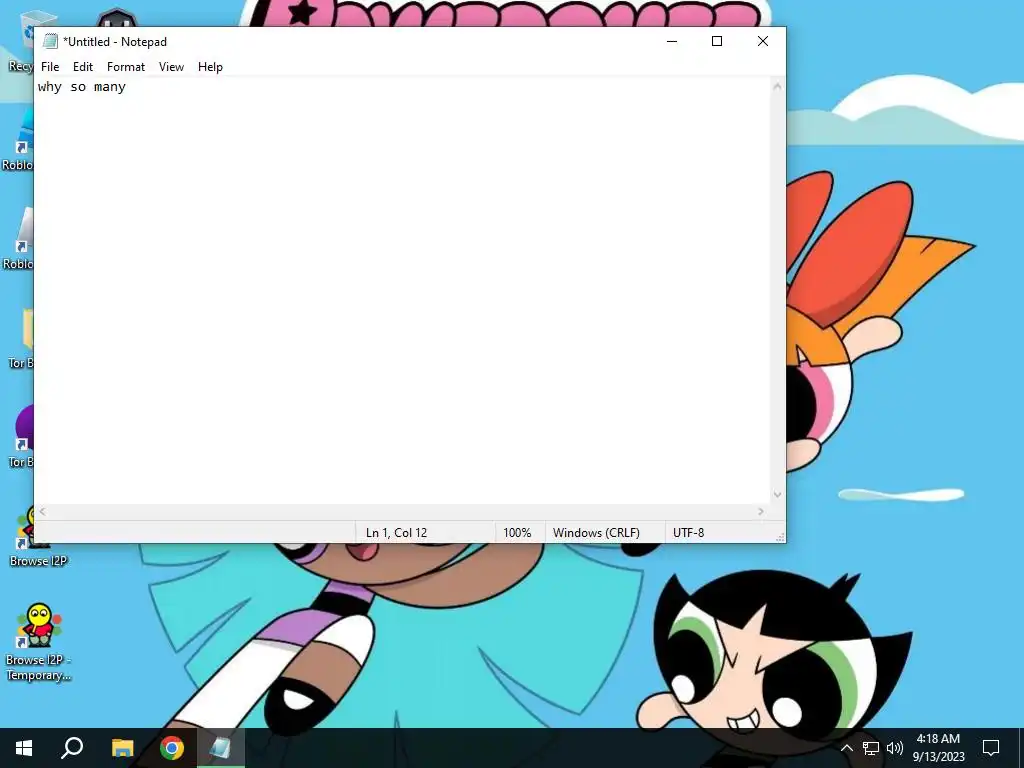Click the UTF-8 encoding status entry

pos(688,533)
